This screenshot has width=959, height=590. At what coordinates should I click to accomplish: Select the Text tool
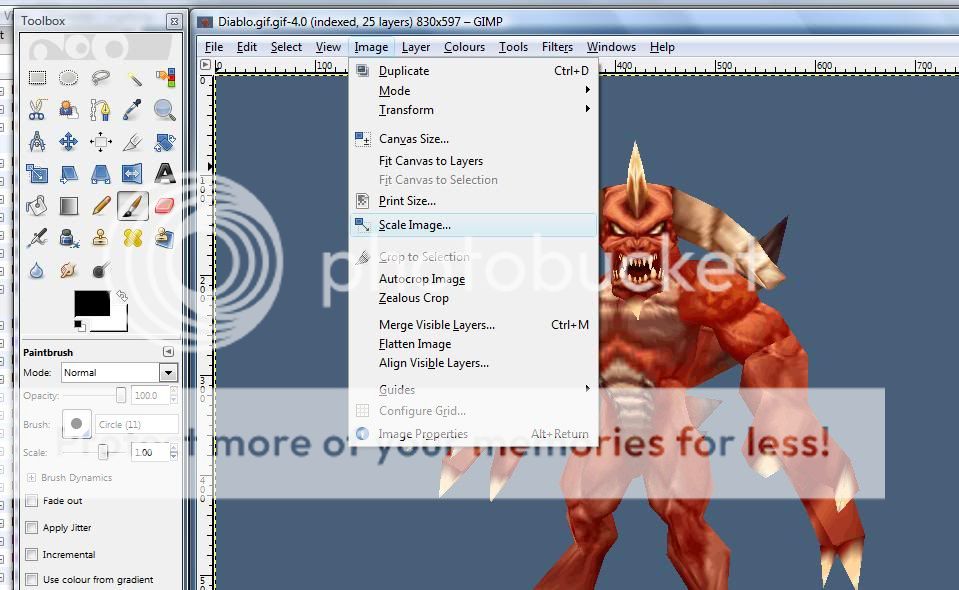pos(165,174)
